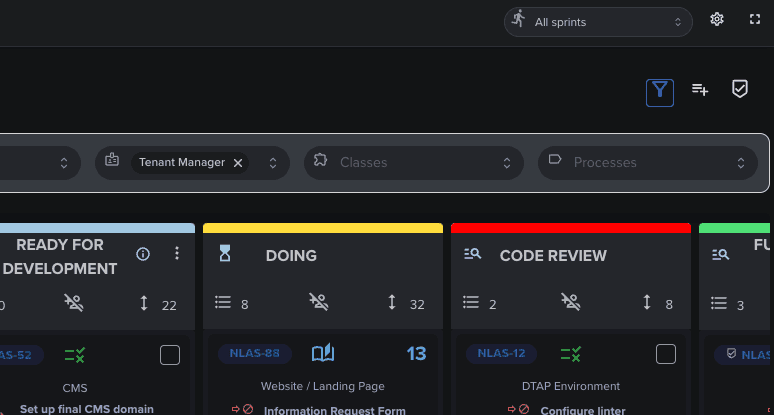Viewport: 774px width, 415px height.
Task: Click the add list item icon
Action: [700, 91]
